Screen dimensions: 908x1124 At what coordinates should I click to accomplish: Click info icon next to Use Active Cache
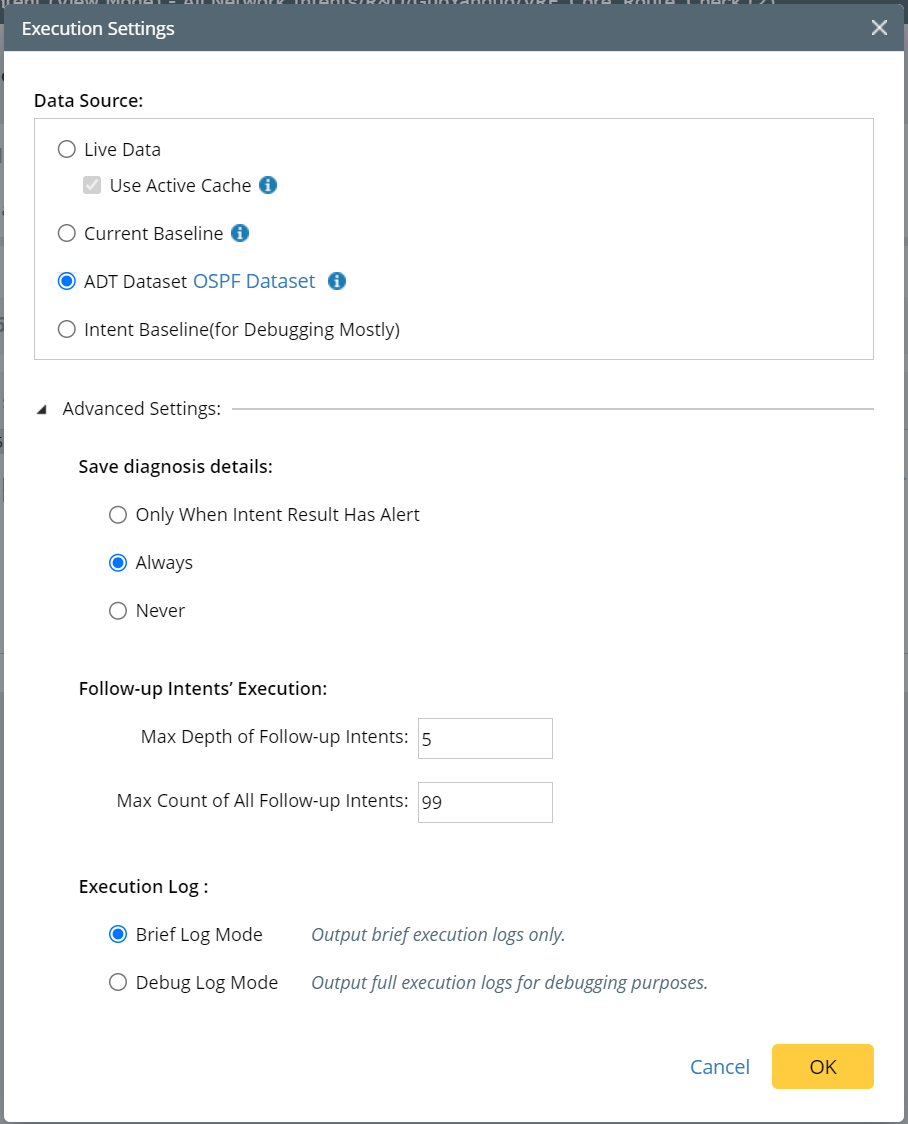(x=268, y=185)
